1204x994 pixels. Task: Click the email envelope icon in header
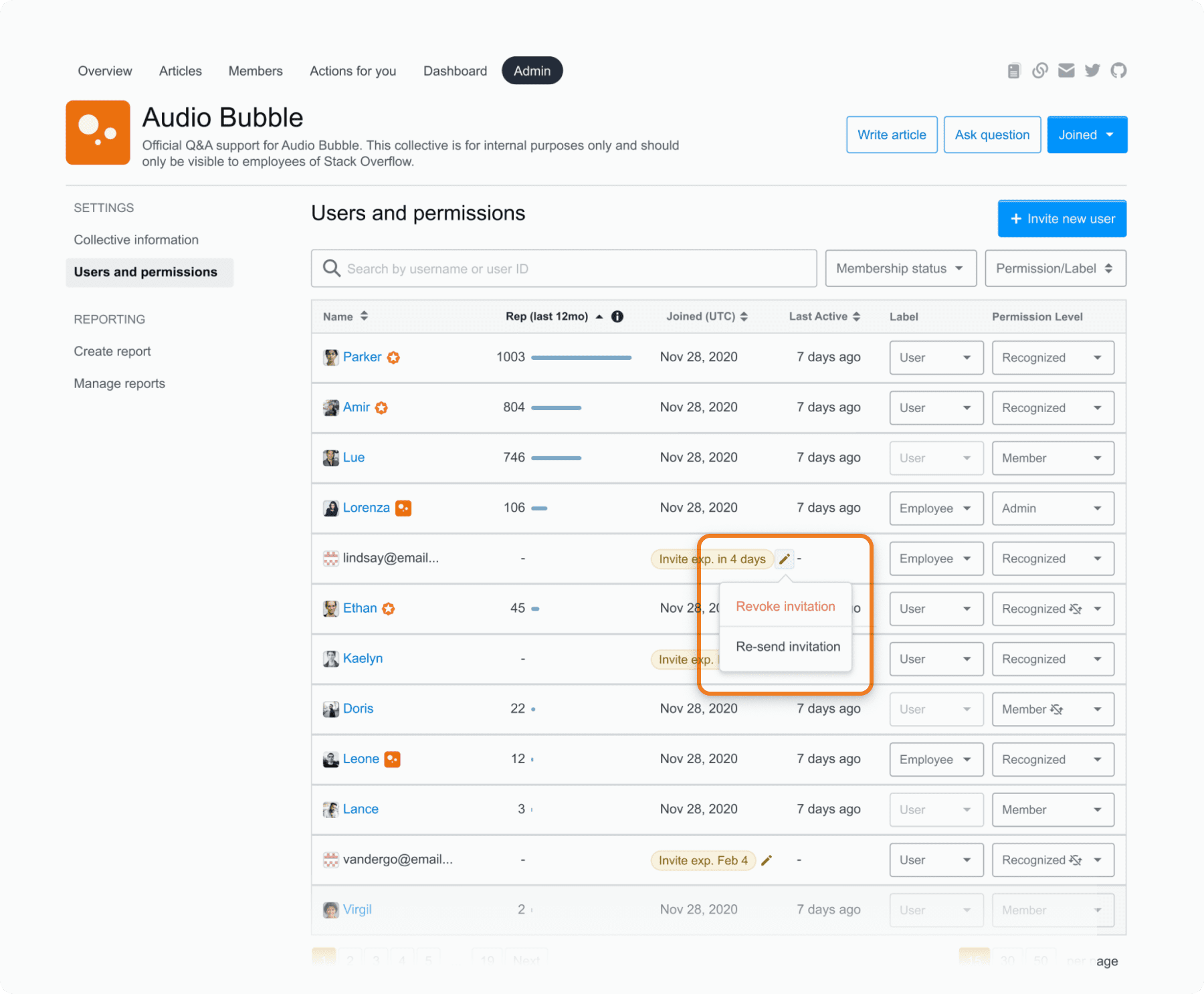point(1066,71)
